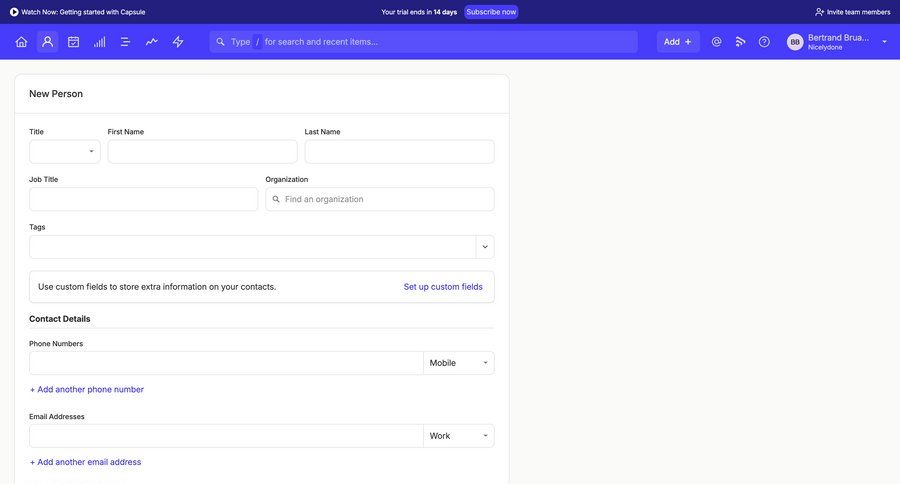Change email type from Work
This screenshot has height=484, width=900.
click(459, 436)
